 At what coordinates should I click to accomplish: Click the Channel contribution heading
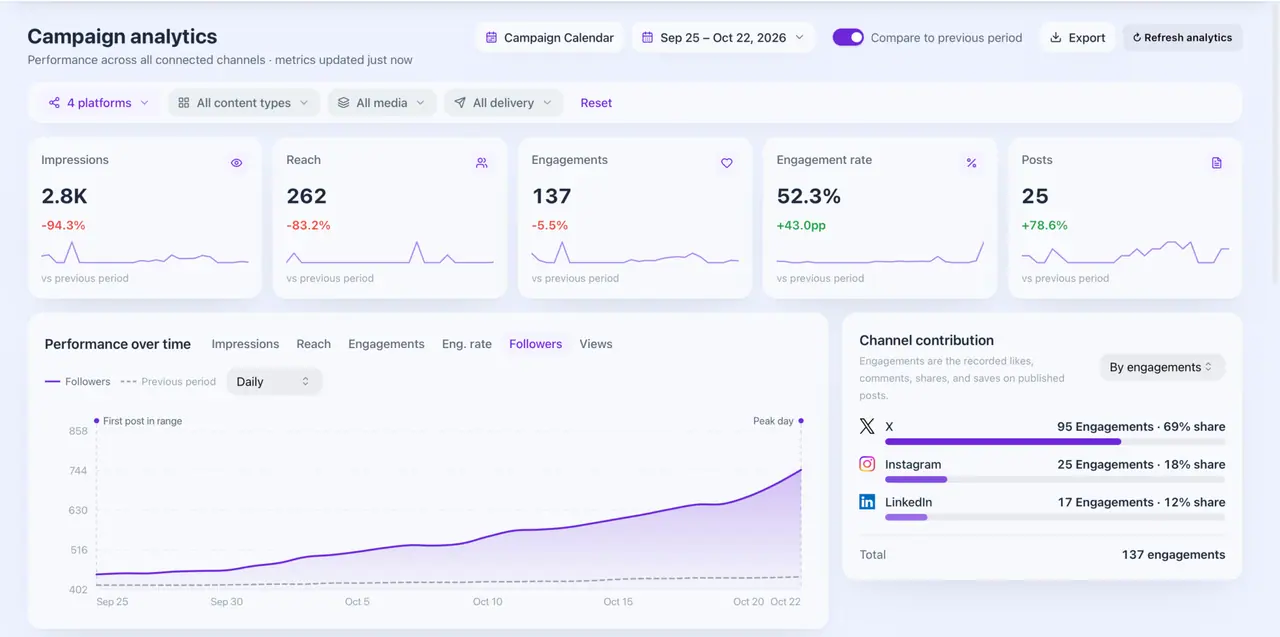927,340
